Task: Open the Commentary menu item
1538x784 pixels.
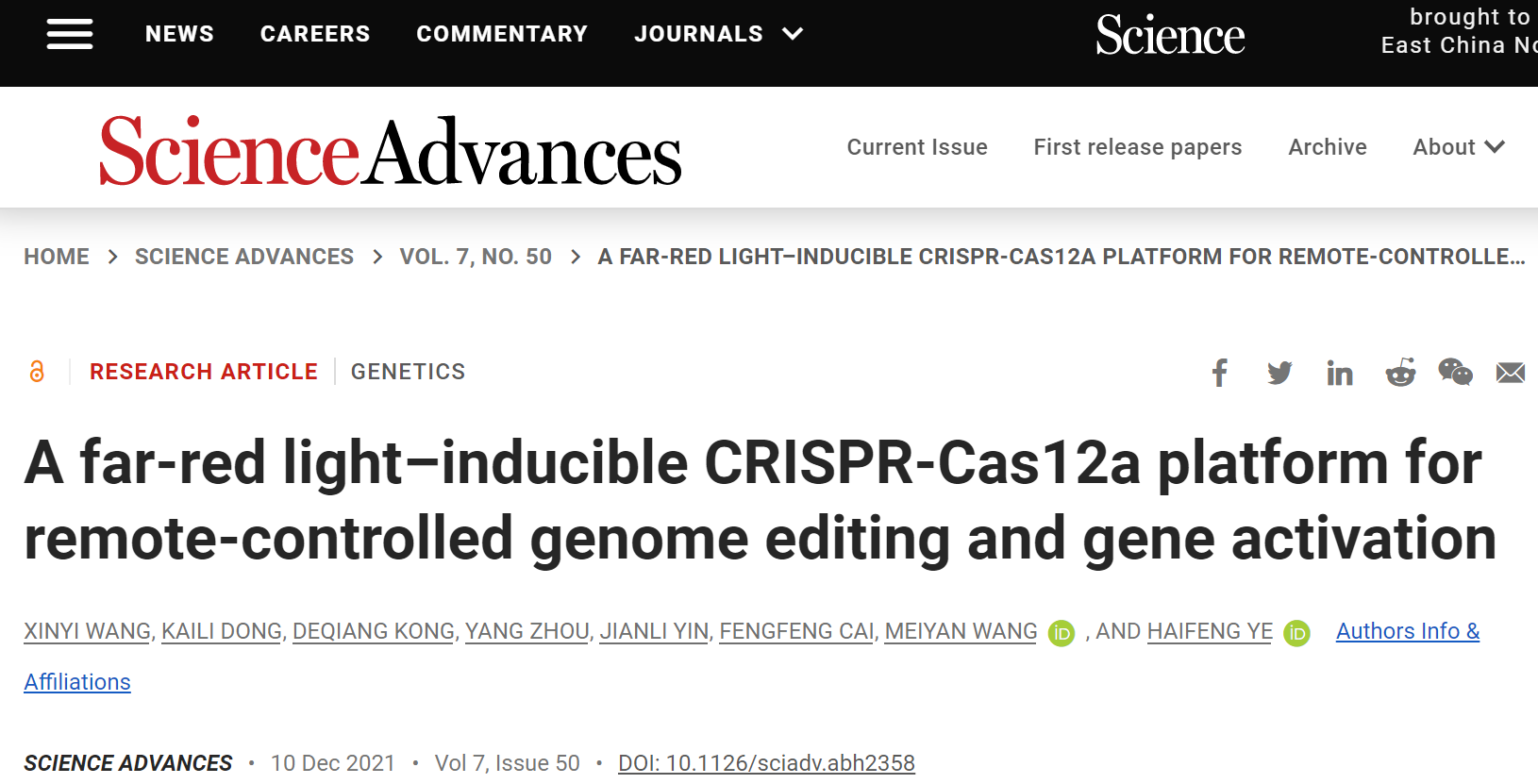Action: pyautogui.click(x=502, y=34)
